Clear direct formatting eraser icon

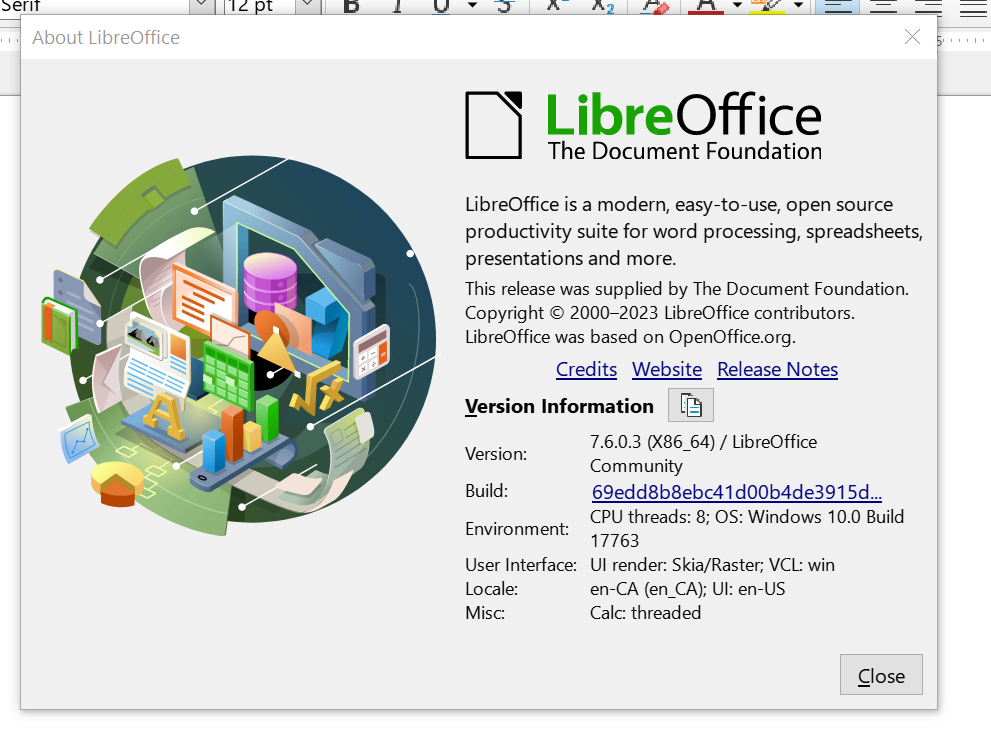655,6
